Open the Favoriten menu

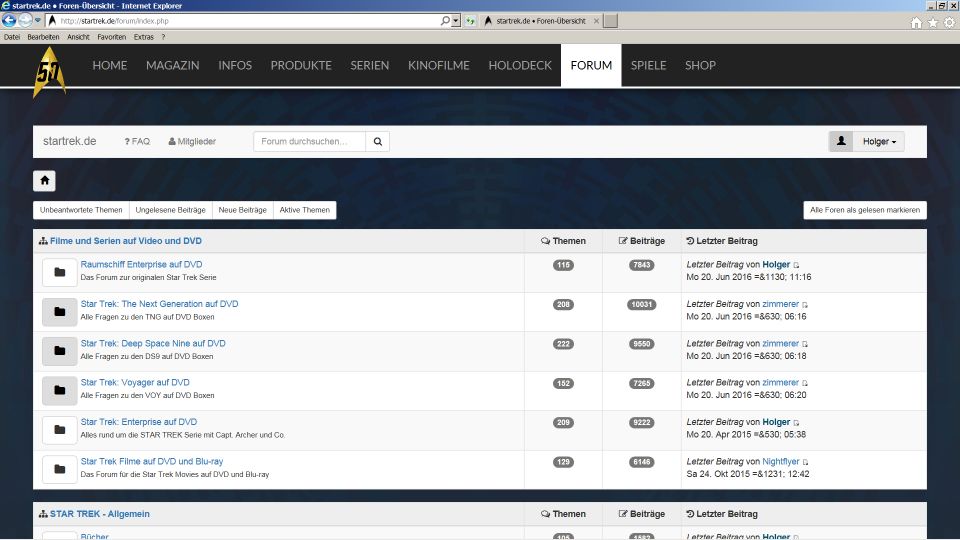111,37
